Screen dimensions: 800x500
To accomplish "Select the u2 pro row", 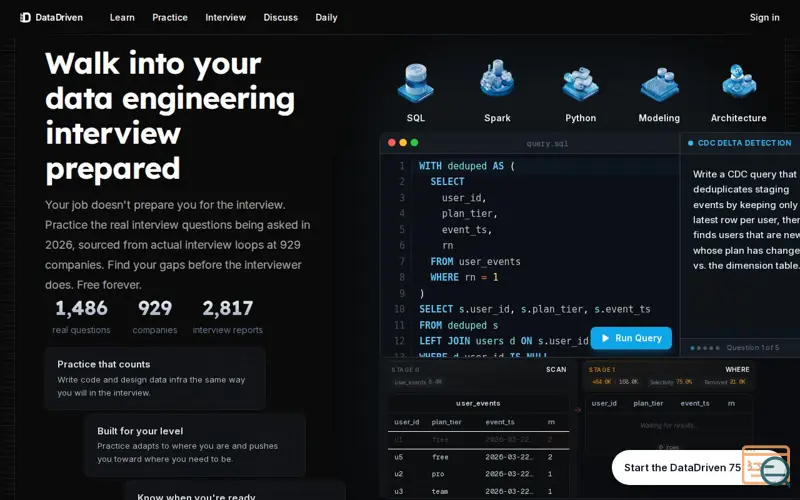I will coord(478,474).
